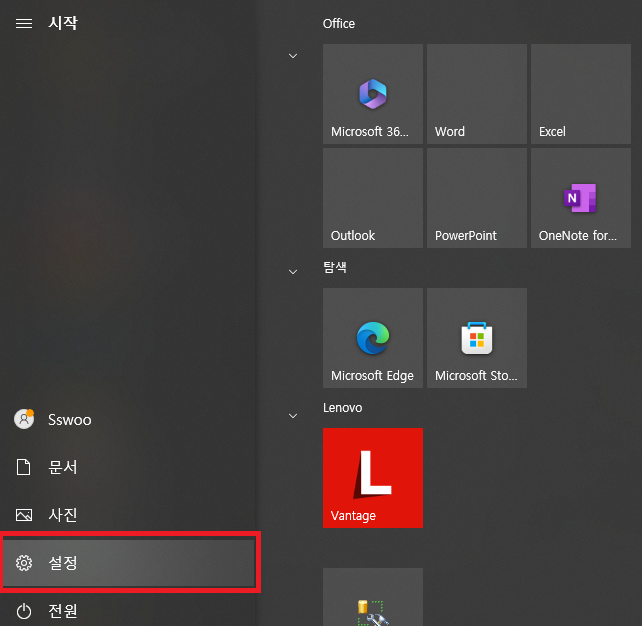This screenshot has width=642, height=626.
Task: Open the Sswoo user account menu
Action: 129,420
